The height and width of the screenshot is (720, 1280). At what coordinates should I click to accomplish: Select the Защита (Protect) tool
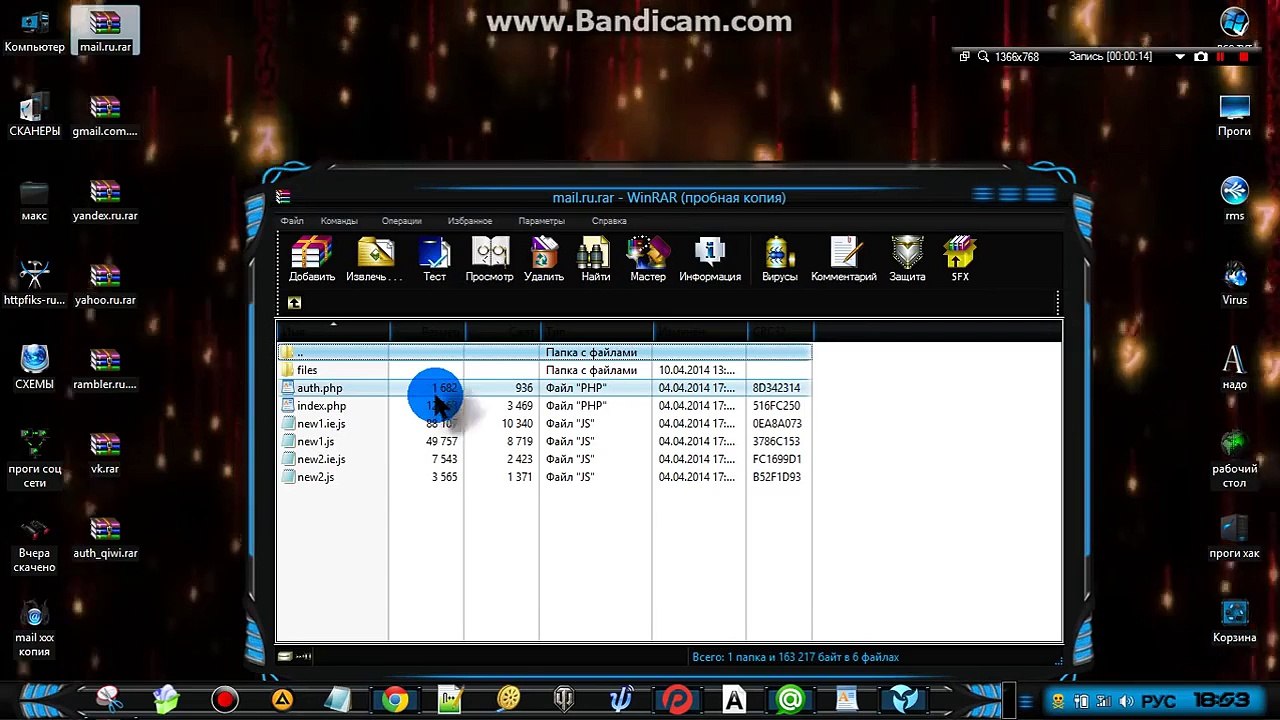(907, 259)
